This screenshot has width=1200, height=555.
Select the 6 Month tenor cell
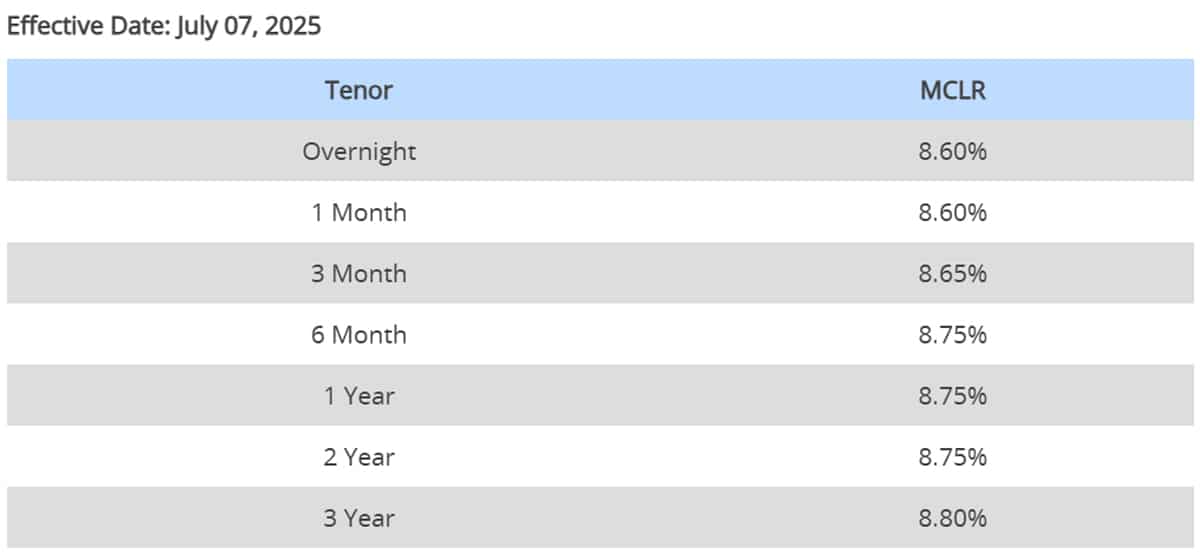[x=358, y=334]
